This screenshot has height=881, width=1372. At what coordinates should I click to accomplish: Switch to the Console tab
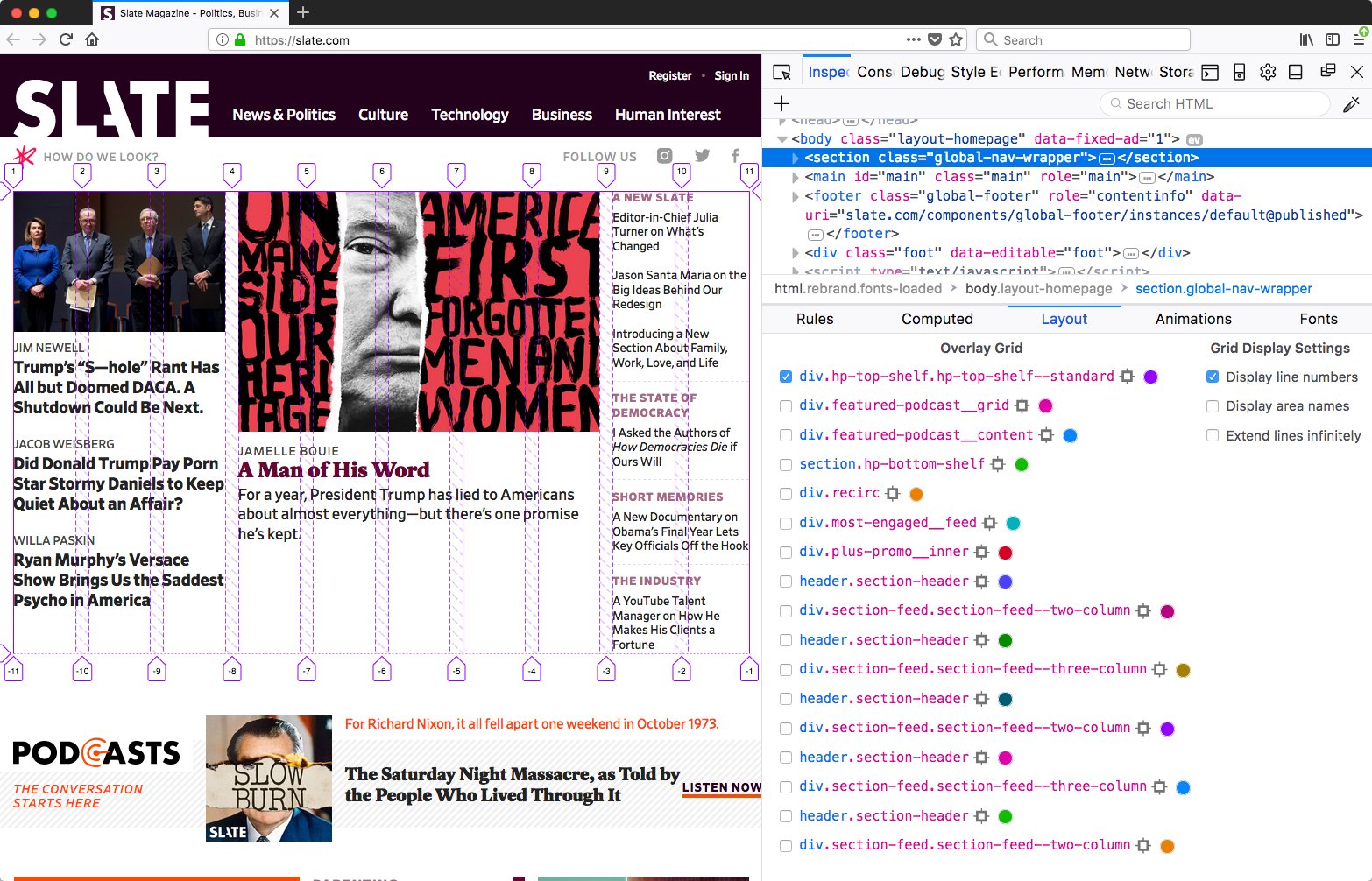pyautogui.click(x=874, y=72)
